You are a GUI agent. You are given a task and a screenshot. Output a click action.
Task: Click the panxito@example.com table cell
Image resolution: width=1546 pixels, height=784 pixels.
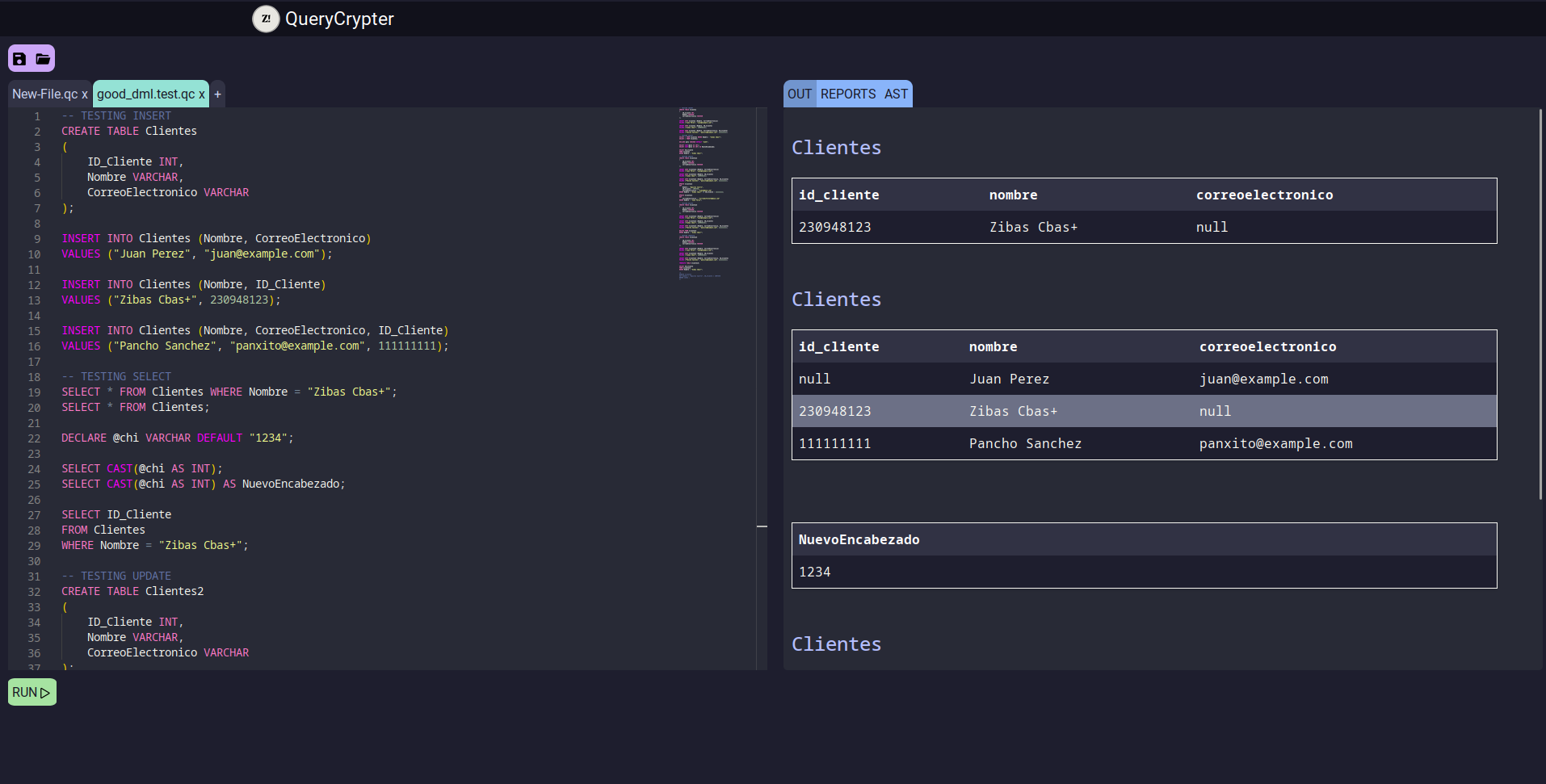(1276, 443)
